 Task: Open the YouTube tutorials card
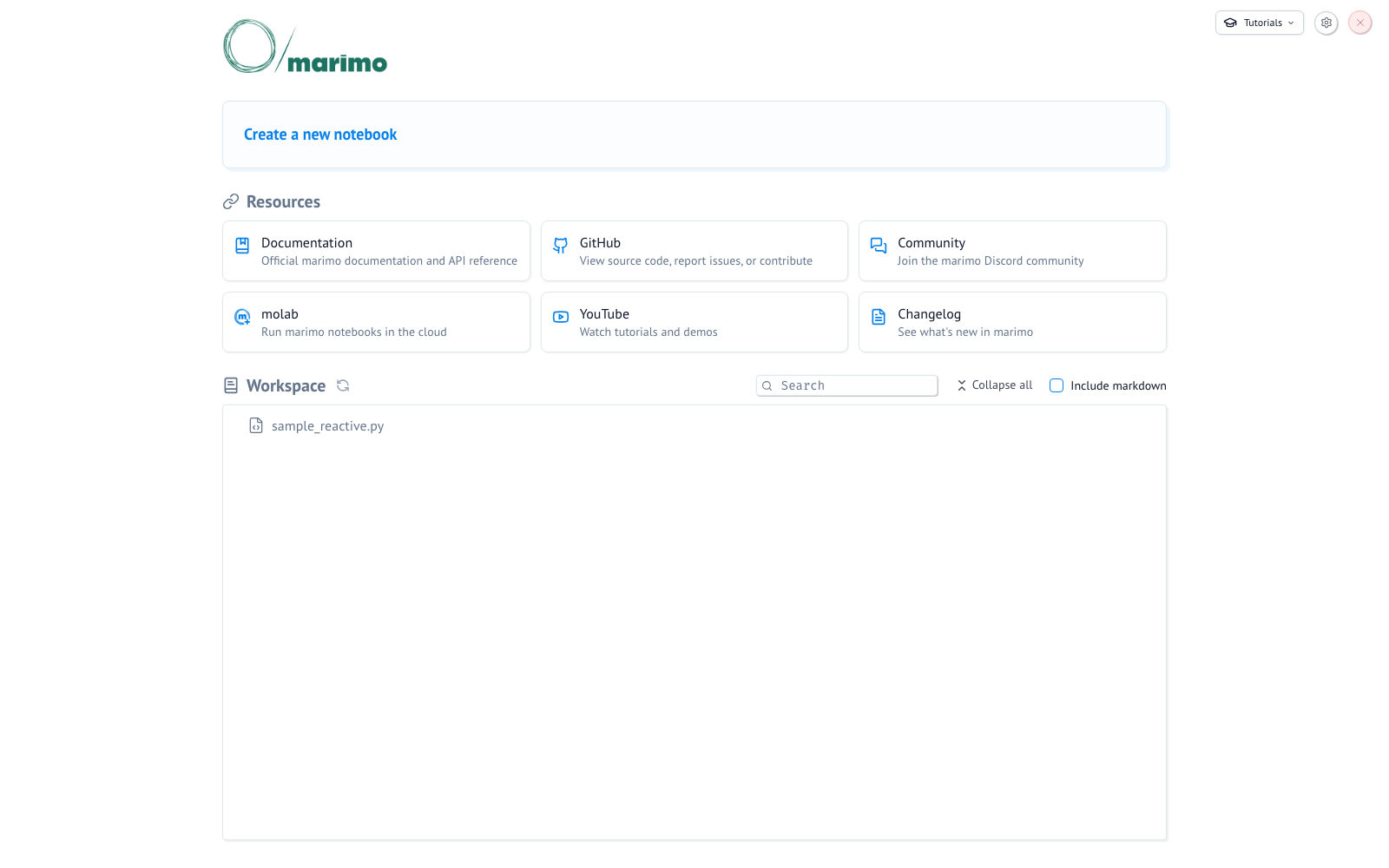click(x=694, y=322)
